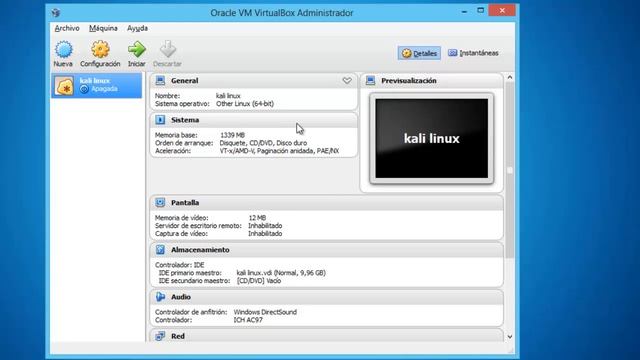Click the General section icon
The height and width of the screenshot is (360, 640).
pos(160,81)
